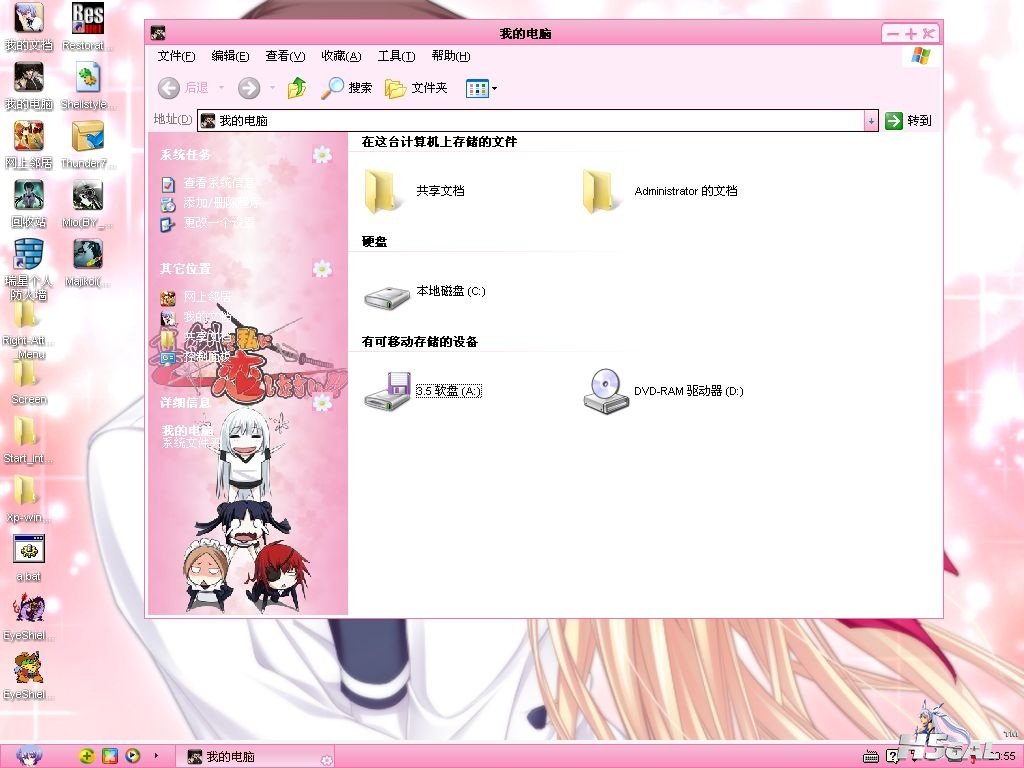Open 控制面板 from the side panel
The image size is (1024, 768).
pyautogui.click(x=196, y=357)
